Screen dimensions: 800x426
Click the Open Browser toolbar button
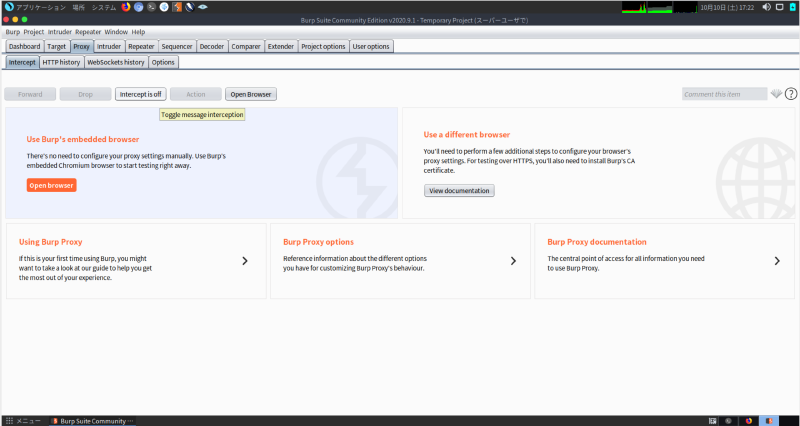(250, 94)
